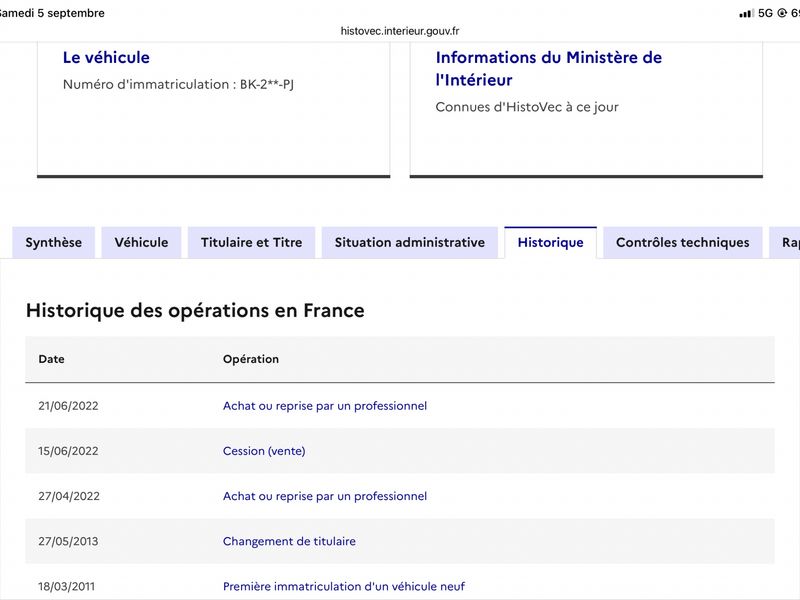This screenshot has width=800, height=600.
Task: Tap the cellular signal bars icon
Action: pos(746,13)
